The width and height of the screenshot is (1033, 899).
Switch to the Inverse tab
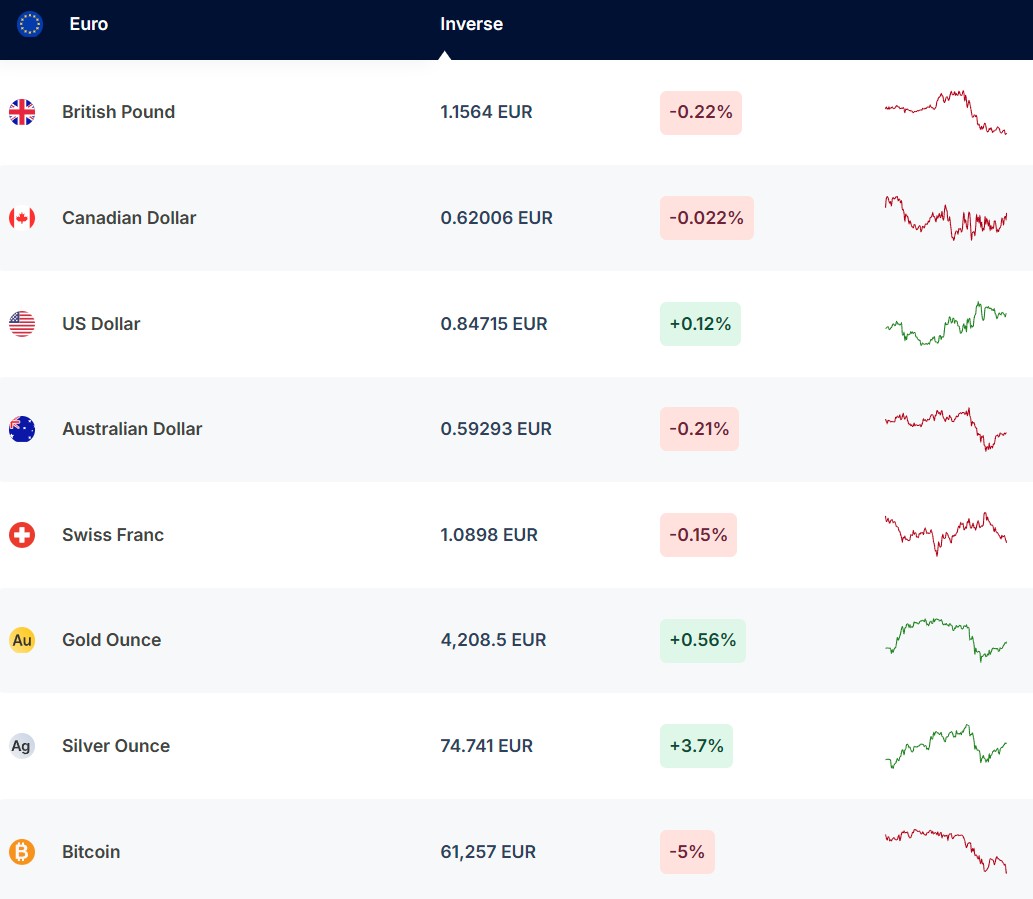pos(471,24)
